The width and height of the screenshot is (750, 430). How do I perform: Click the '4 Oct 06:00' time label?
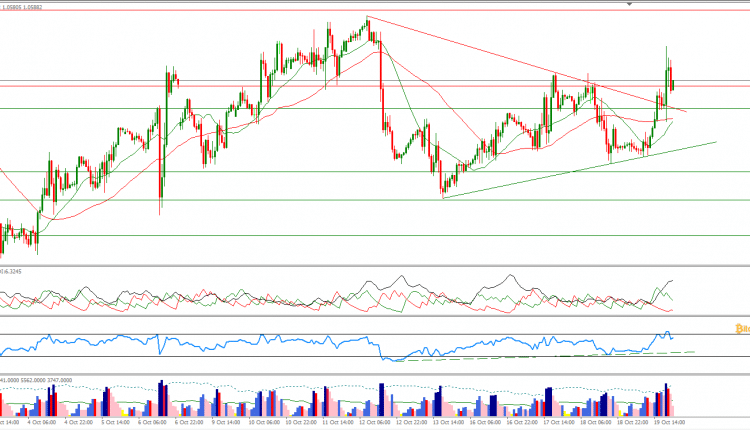pyautogui.click(x=42, y=422)
